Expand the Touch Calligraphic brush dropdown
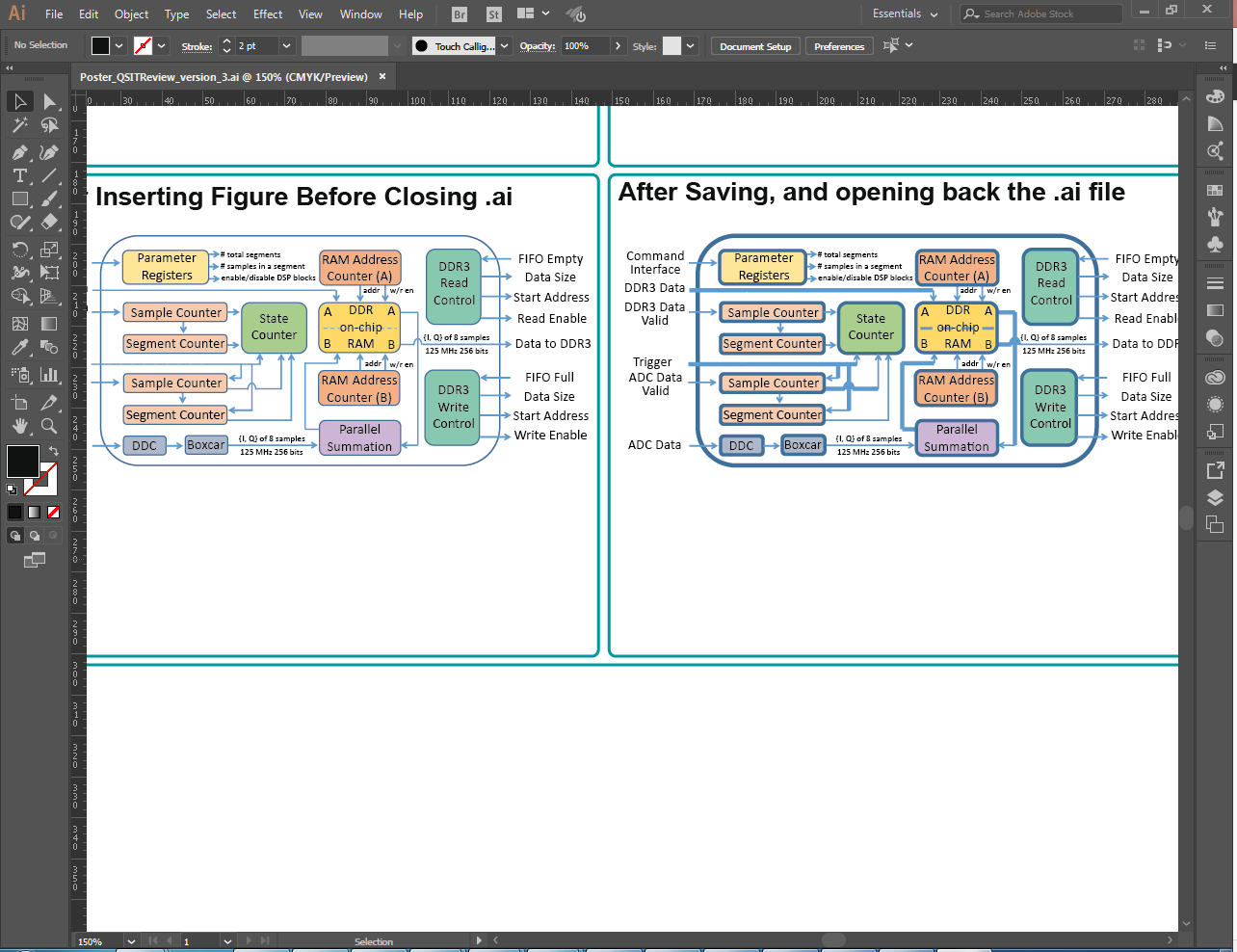 (504, 46)
